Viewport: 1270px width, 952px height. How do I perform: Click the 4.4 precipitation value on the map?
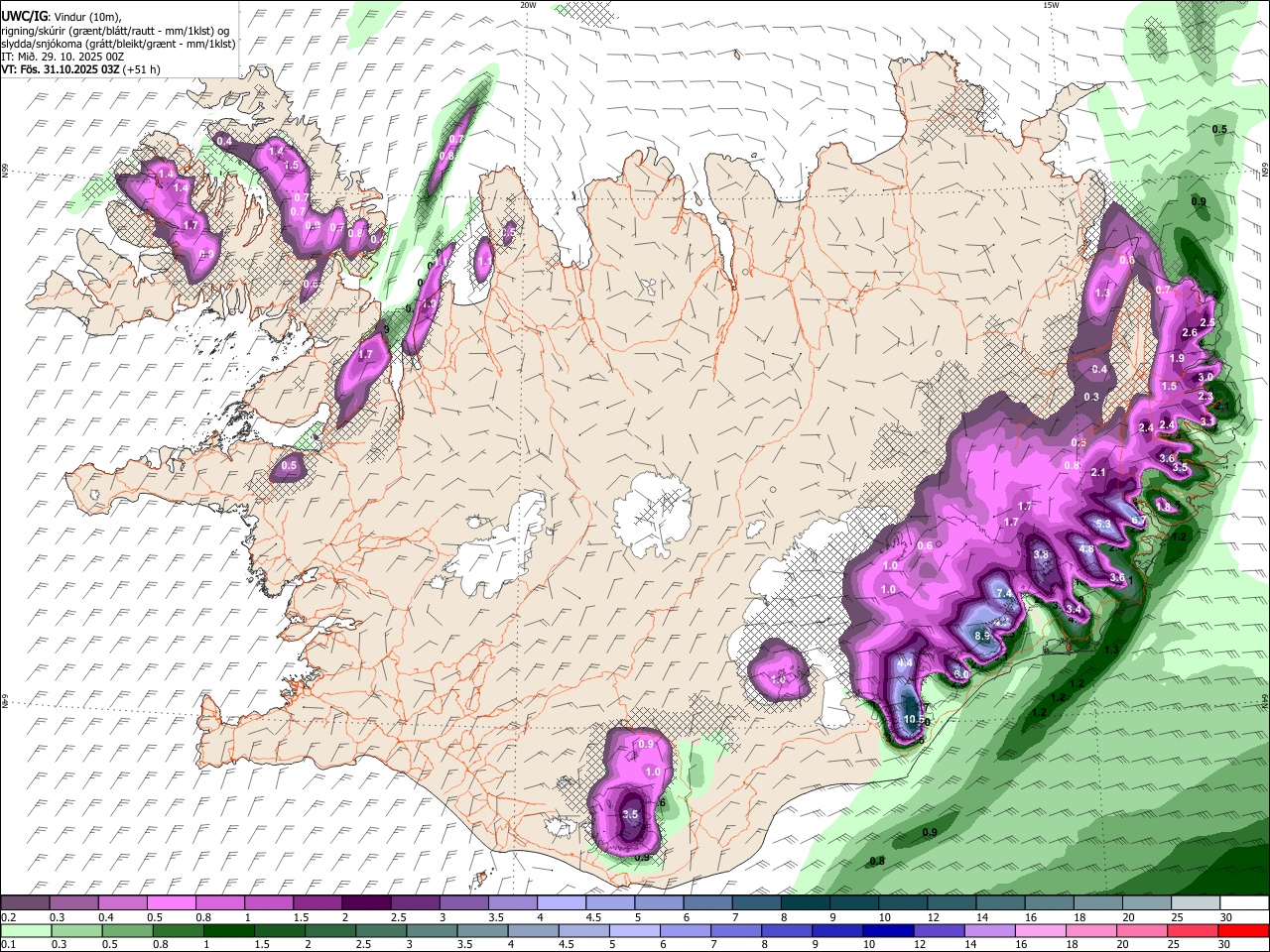tap(905, 662)
